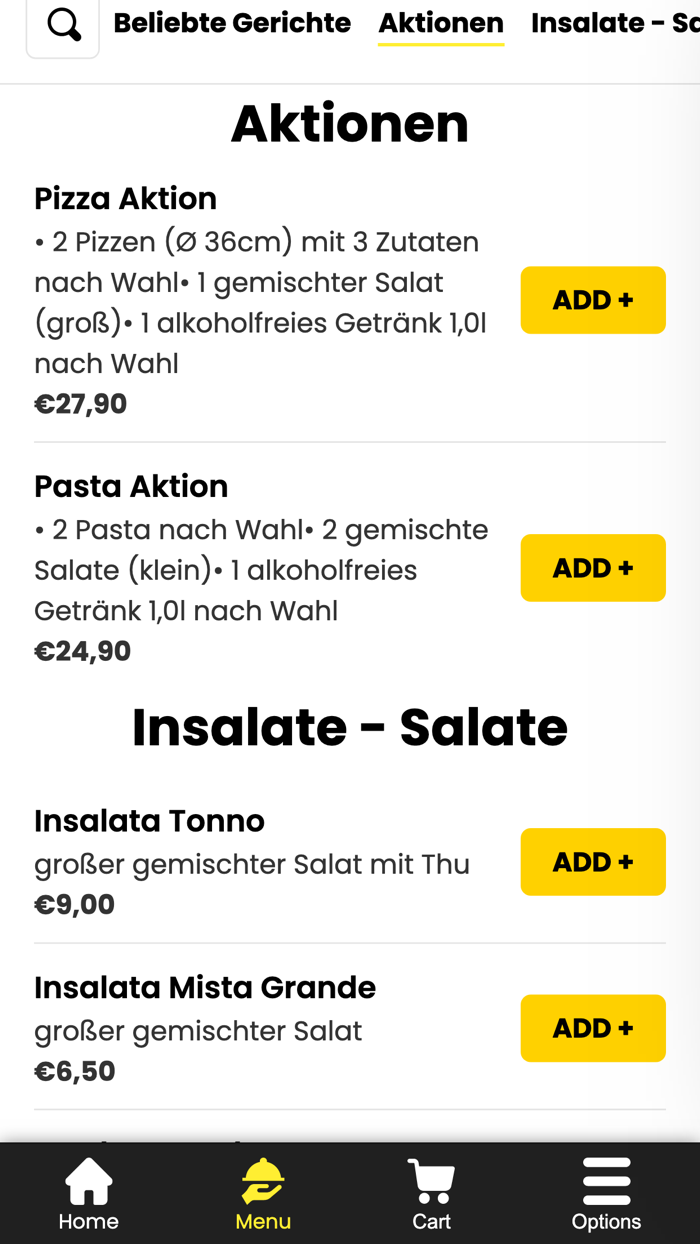
Task: Add Pizza Aktion to the order
Action: pyautogui.click(x=592, y=299)
